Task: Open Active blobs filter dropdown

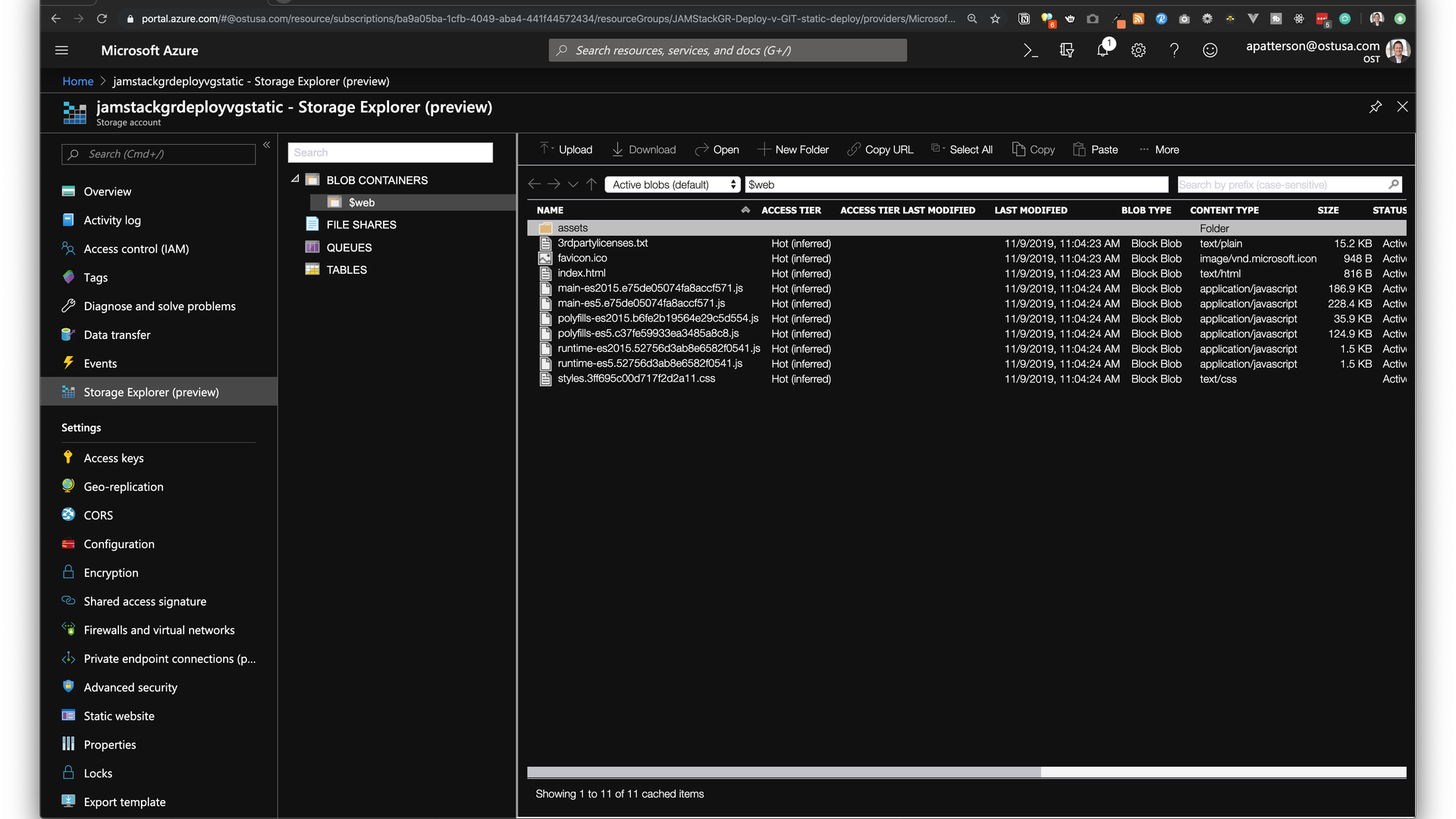Action: 672,184
